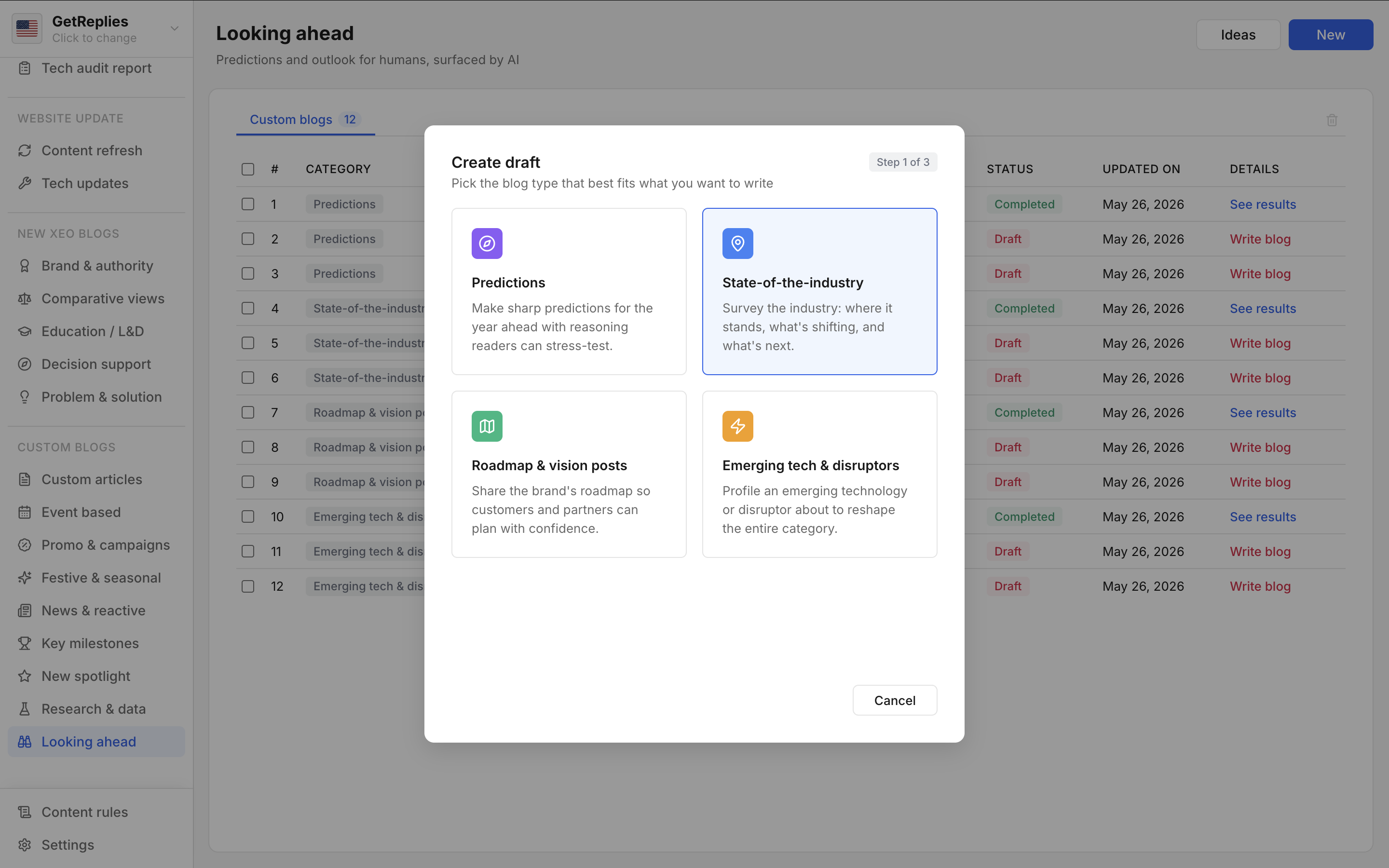Check the box for row 2
1389x868 pixels.
tap(248, 239)
